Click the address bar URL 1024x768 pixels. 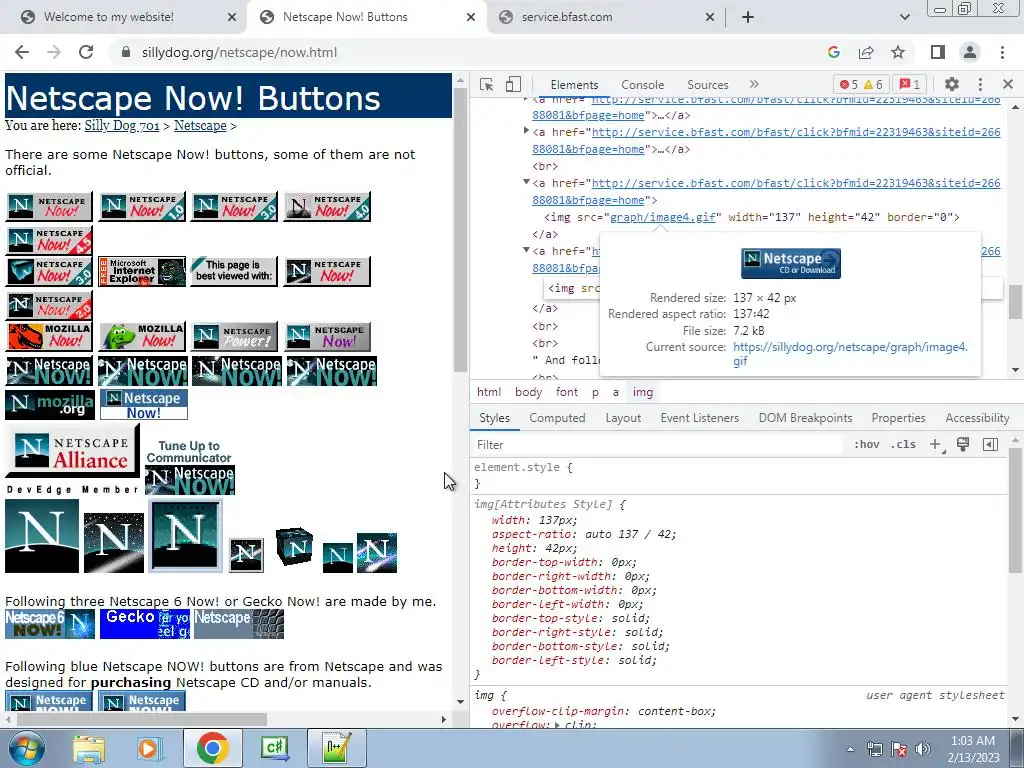[239, 52]
